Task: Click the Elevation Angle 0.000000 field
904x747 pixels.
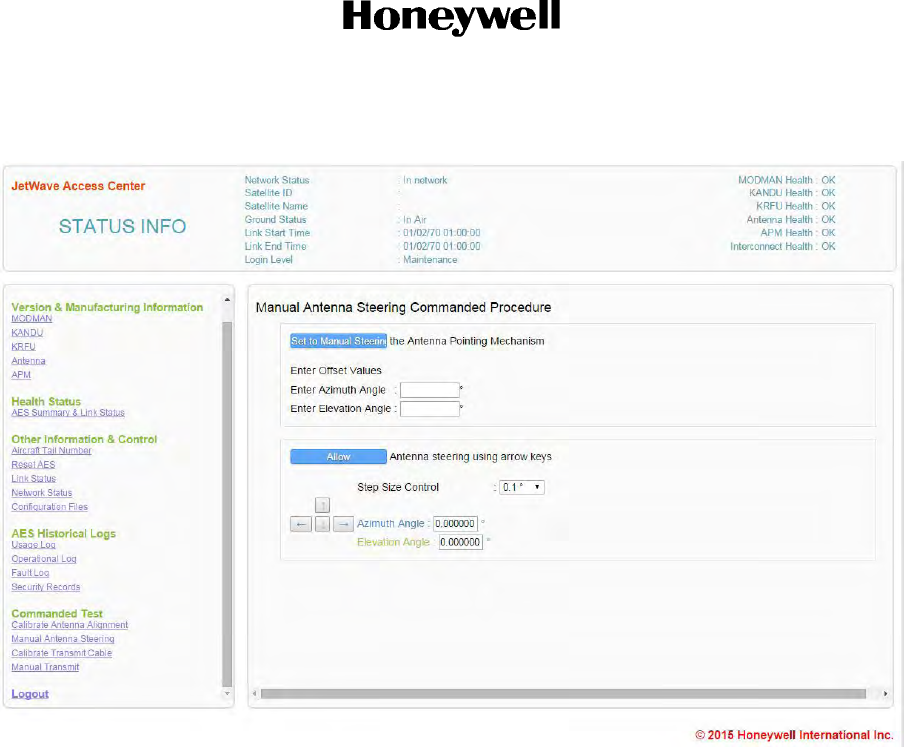Action: [x=460, y=542]
